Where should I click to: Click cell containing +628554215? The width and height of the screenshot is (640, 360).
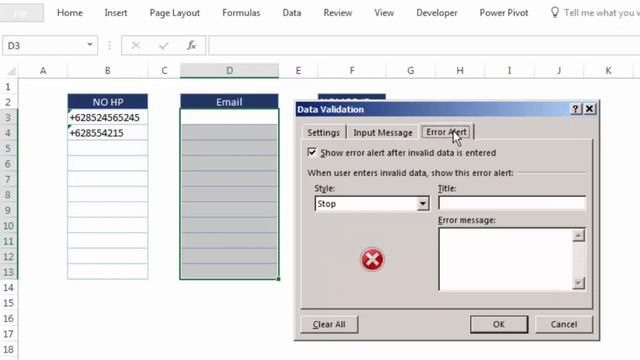coord(108,133)
